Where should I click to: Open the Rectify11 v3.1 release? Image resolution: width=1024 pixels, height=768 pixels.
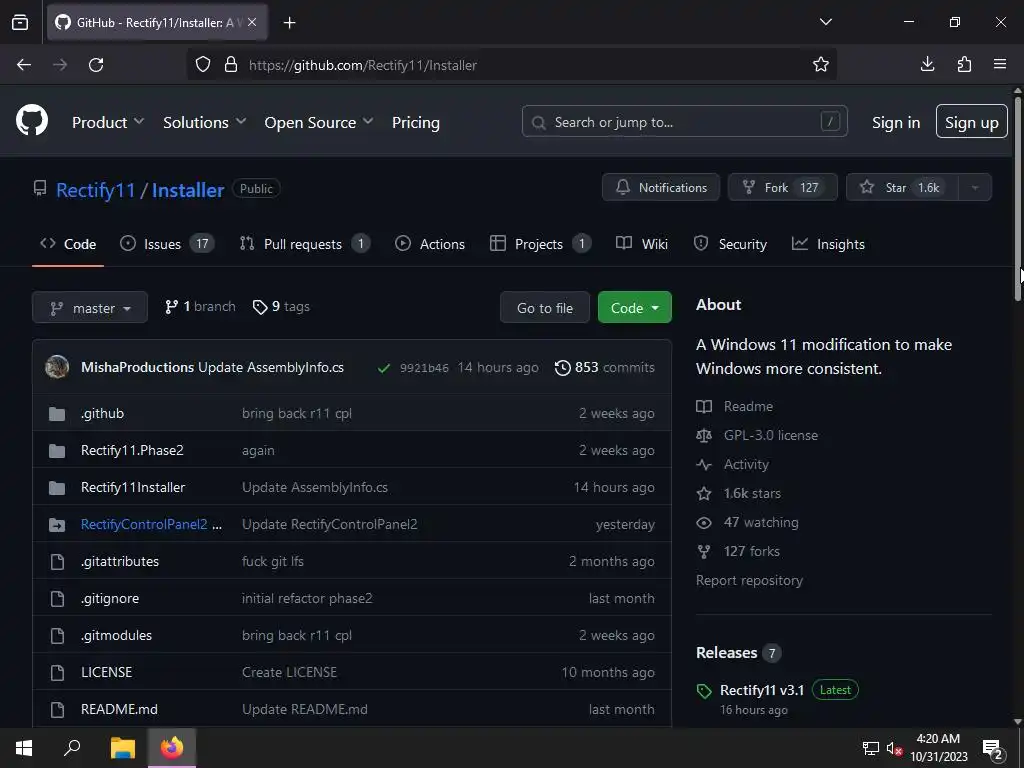coord(761,690)
